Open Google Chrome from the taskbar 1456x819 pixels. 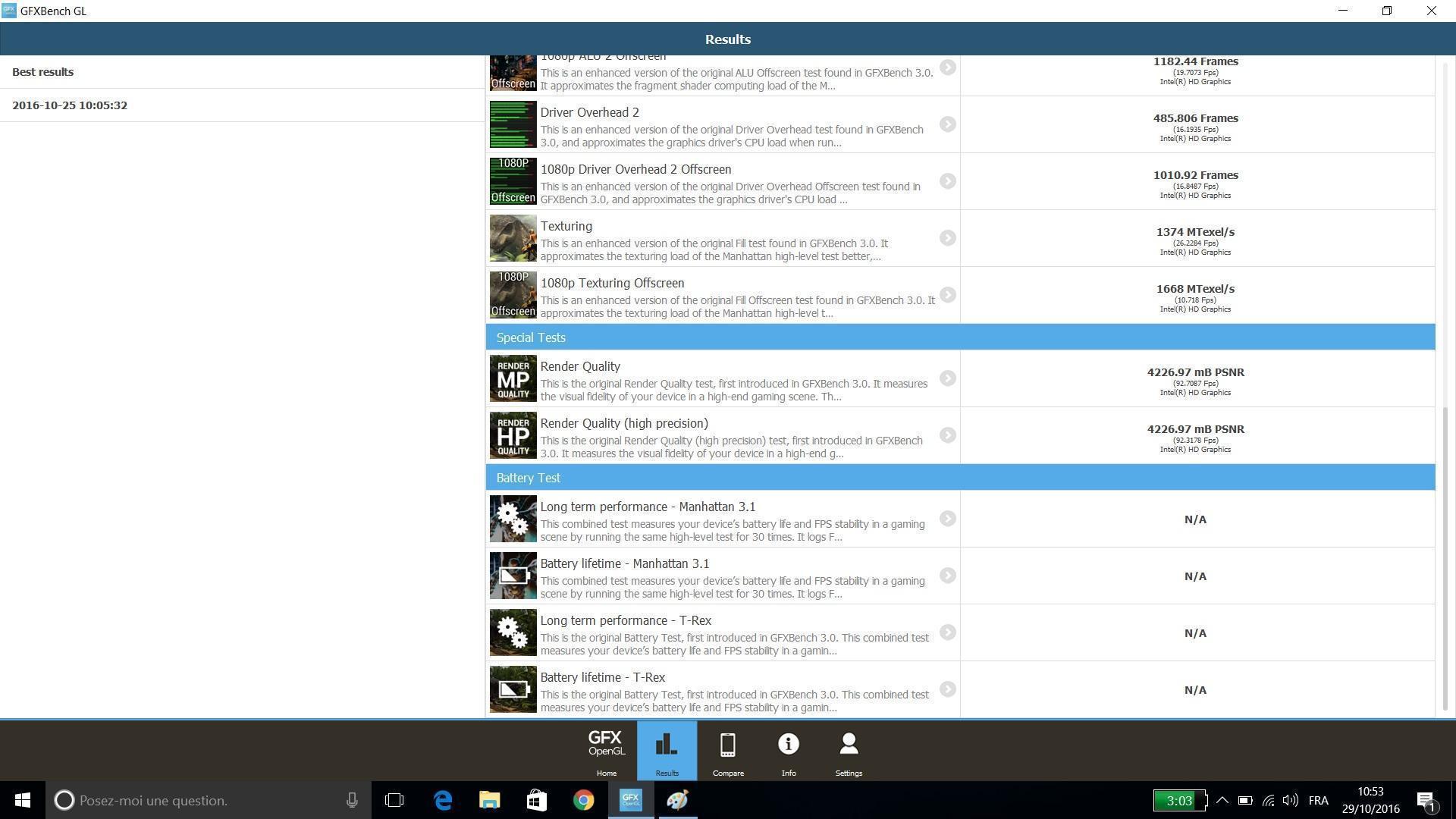coord(583,800)
